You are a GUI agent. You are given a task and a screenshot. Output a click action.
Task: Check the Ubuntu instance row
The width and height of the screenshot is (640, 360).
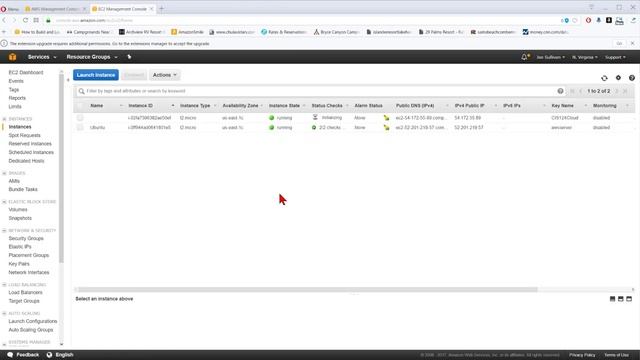point(80,127)
